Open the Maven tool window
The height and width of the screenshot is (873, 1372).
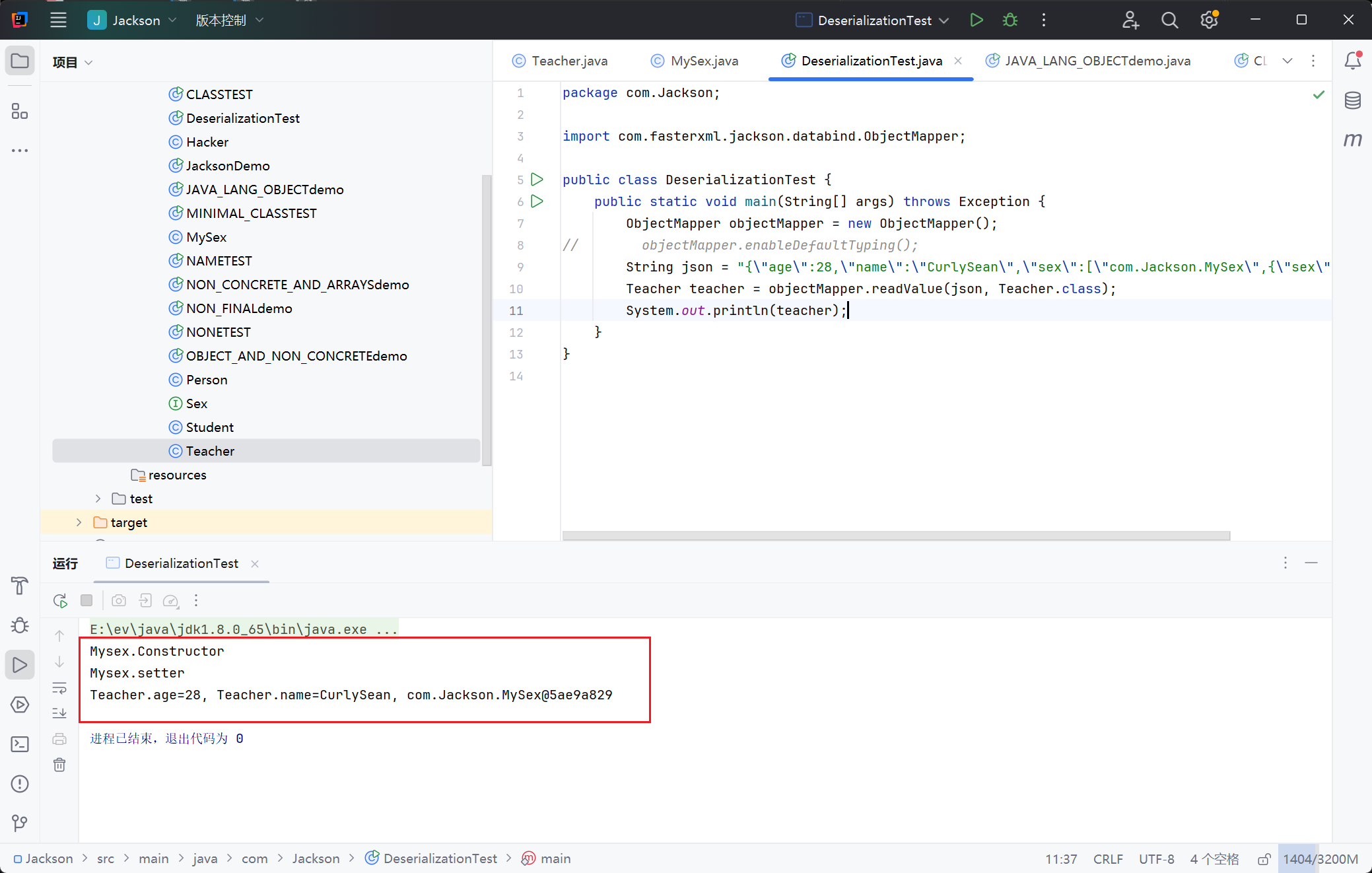click(1352, 139)
